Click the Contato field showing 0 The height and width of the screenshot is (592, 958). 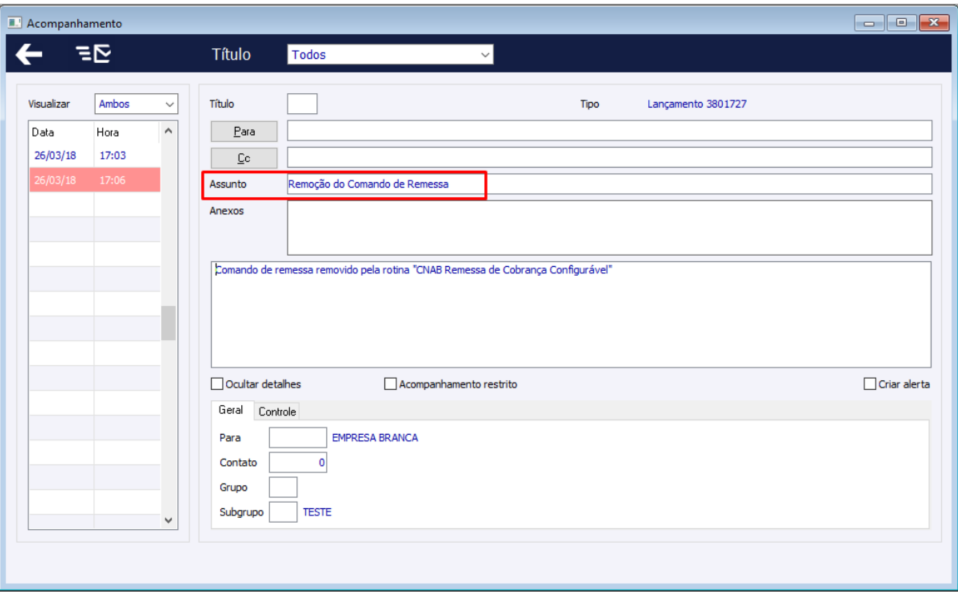(x=298, y=462)
